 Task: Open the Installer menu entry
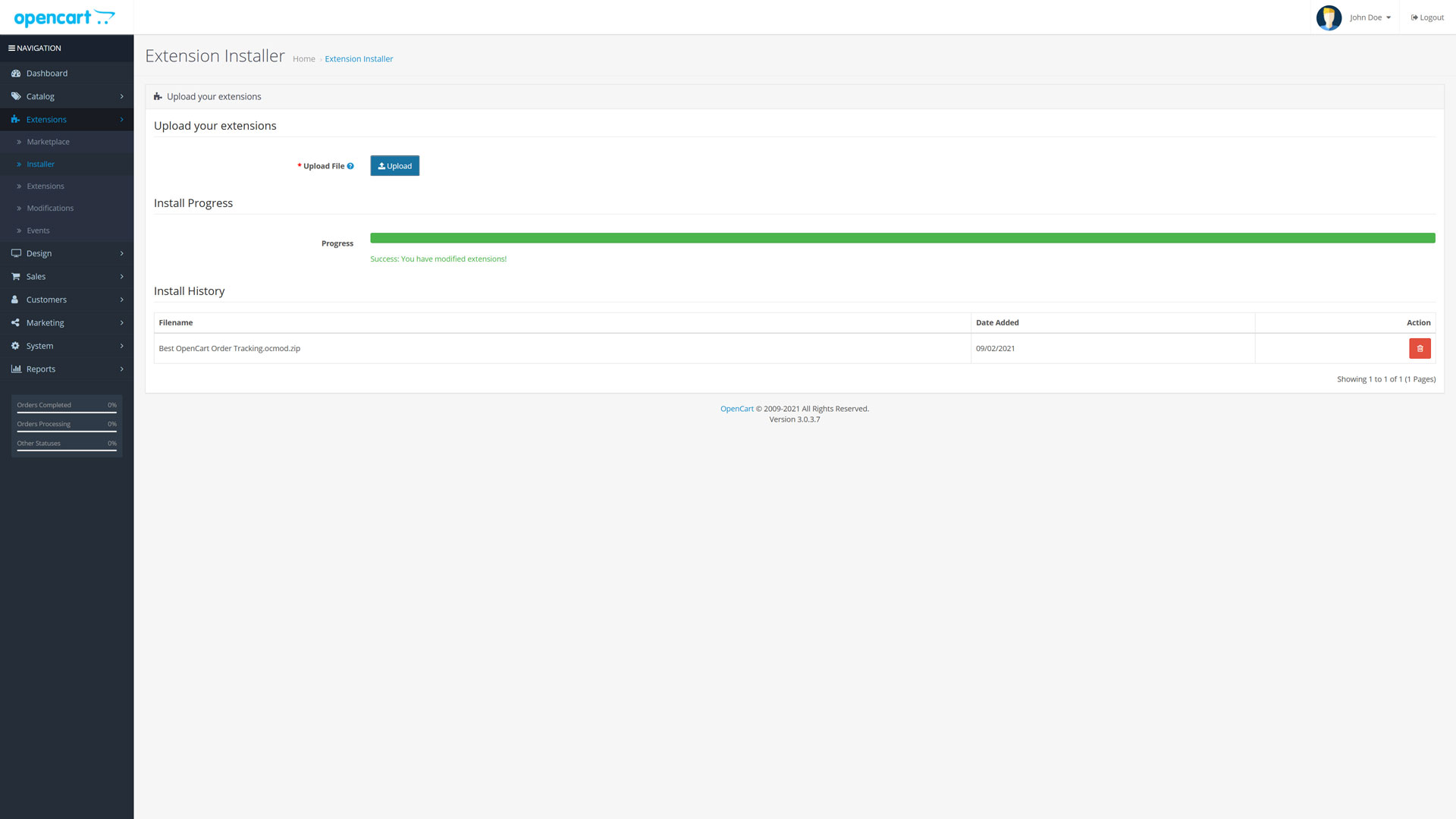[41, 164]
